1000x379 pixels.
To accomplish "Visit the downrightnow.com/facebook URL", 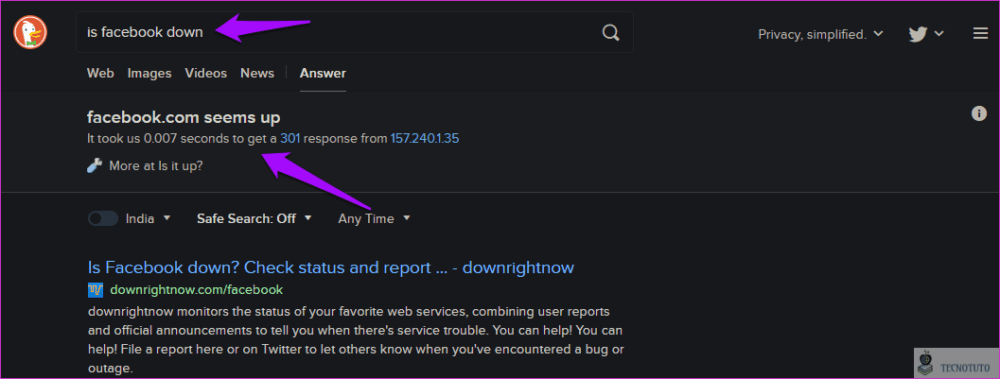I will (196, 290).
